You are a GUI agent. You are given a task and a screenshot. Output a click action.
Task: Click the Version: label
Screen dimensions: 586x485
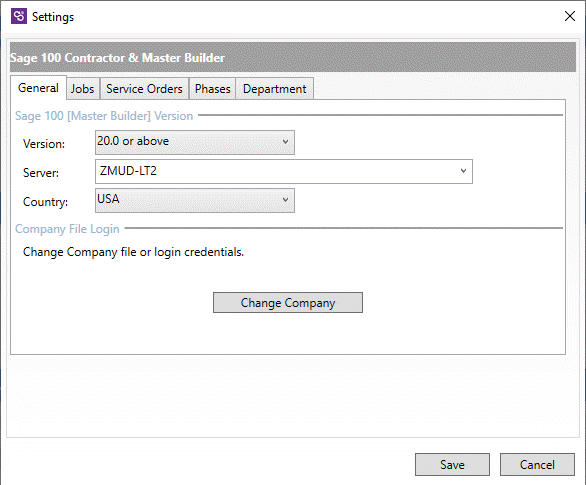coord(44,144)
